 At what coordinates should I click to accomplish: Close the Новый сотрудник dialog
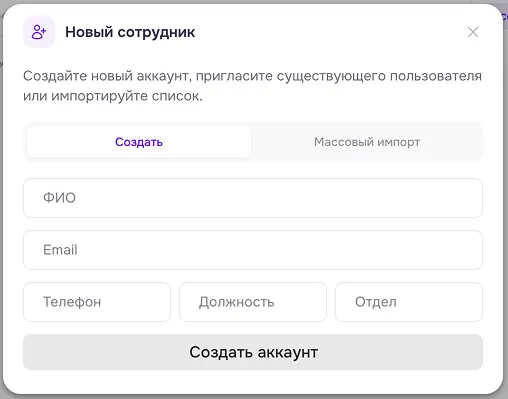pyautogui.click(x=473, y=32)
